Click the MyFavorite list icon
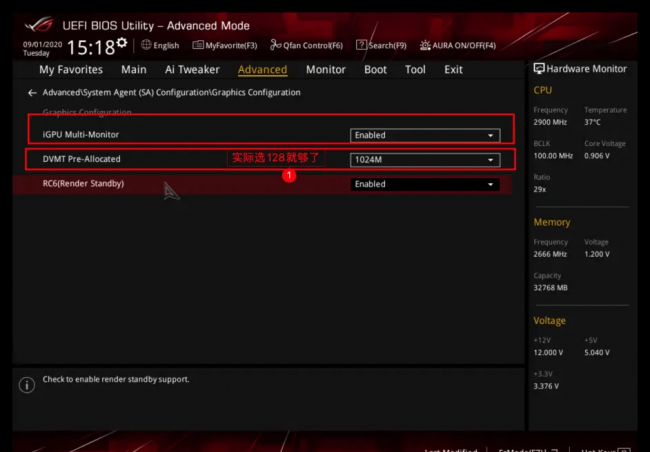The height and width of the screenshot is (452, 650). point(198,45)
